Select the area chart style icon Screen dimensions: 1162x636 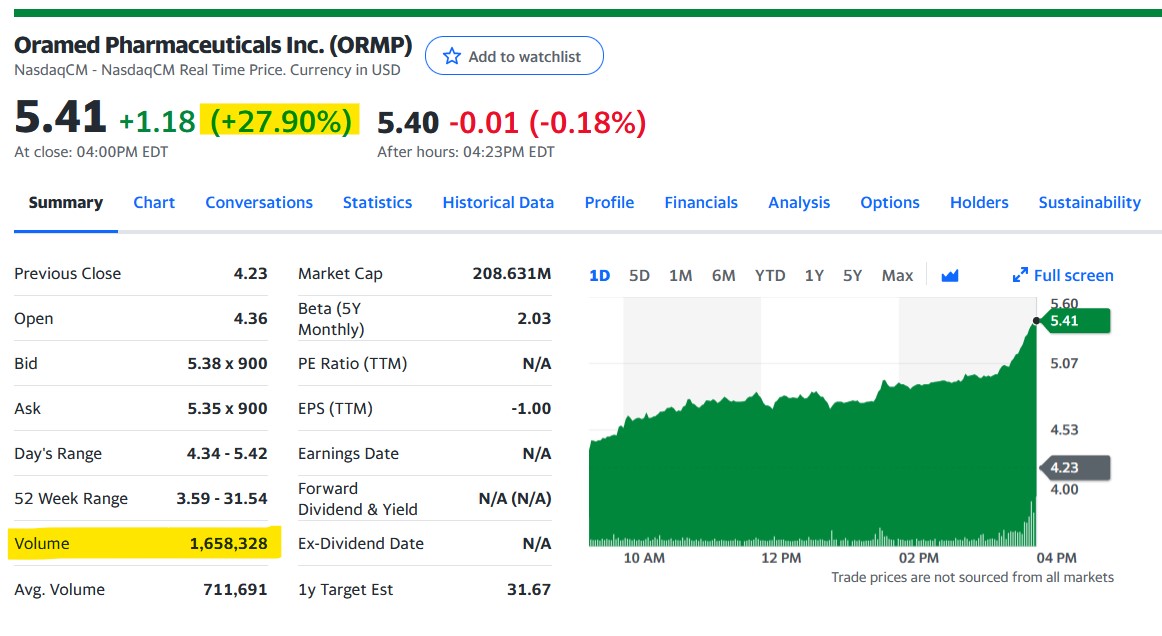point(948,275)
